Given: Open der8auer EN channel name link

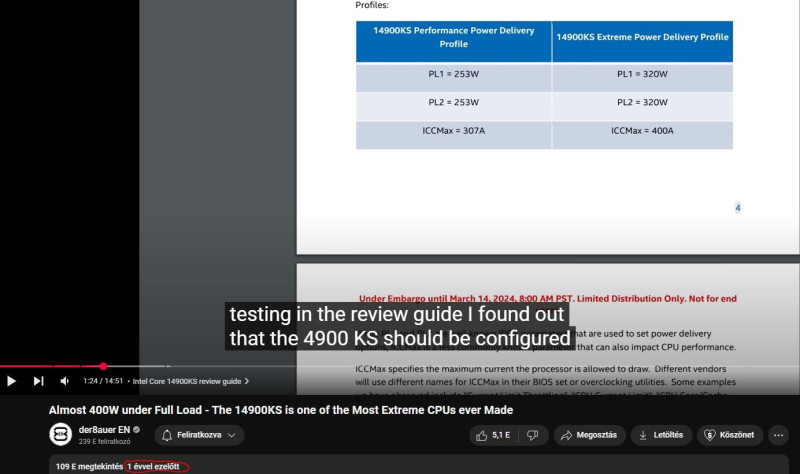Looking at the screenshot, I should pos(104,430).
